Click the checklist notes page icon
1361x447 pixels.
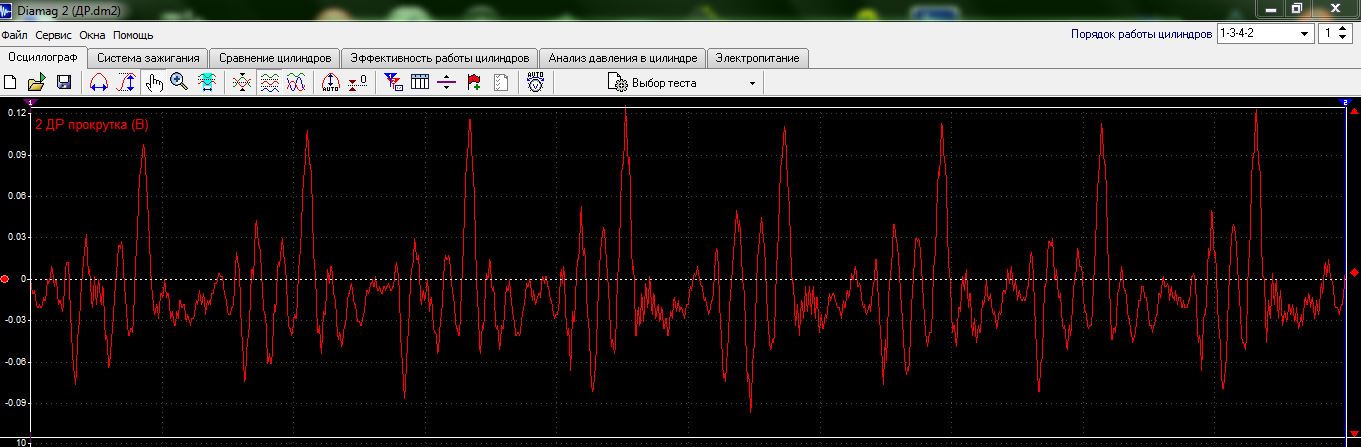pyautogui.click(x=501, y=83)
